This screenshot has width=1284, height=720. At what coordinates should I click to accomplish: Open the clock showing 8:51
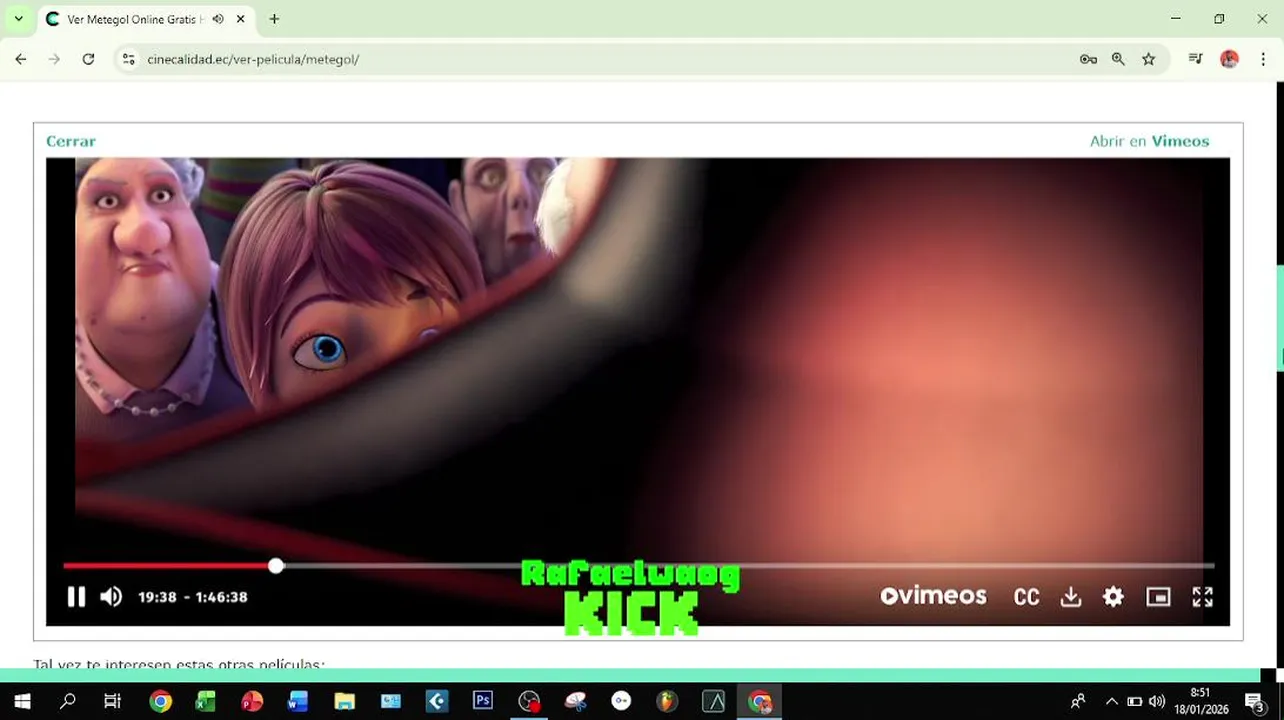pos(1200,701)
